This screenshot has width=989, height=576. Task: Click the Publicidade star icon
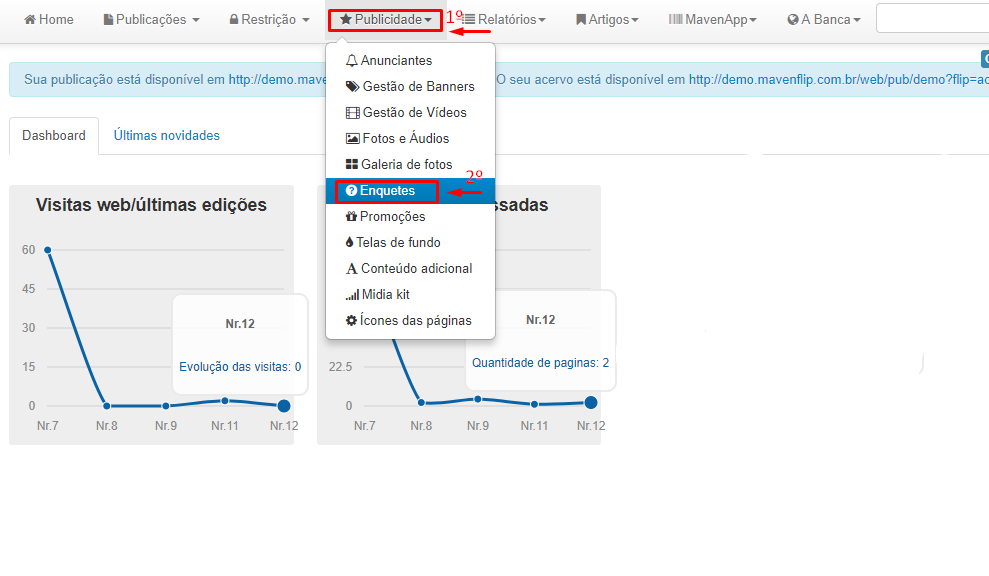click(346, 20)
